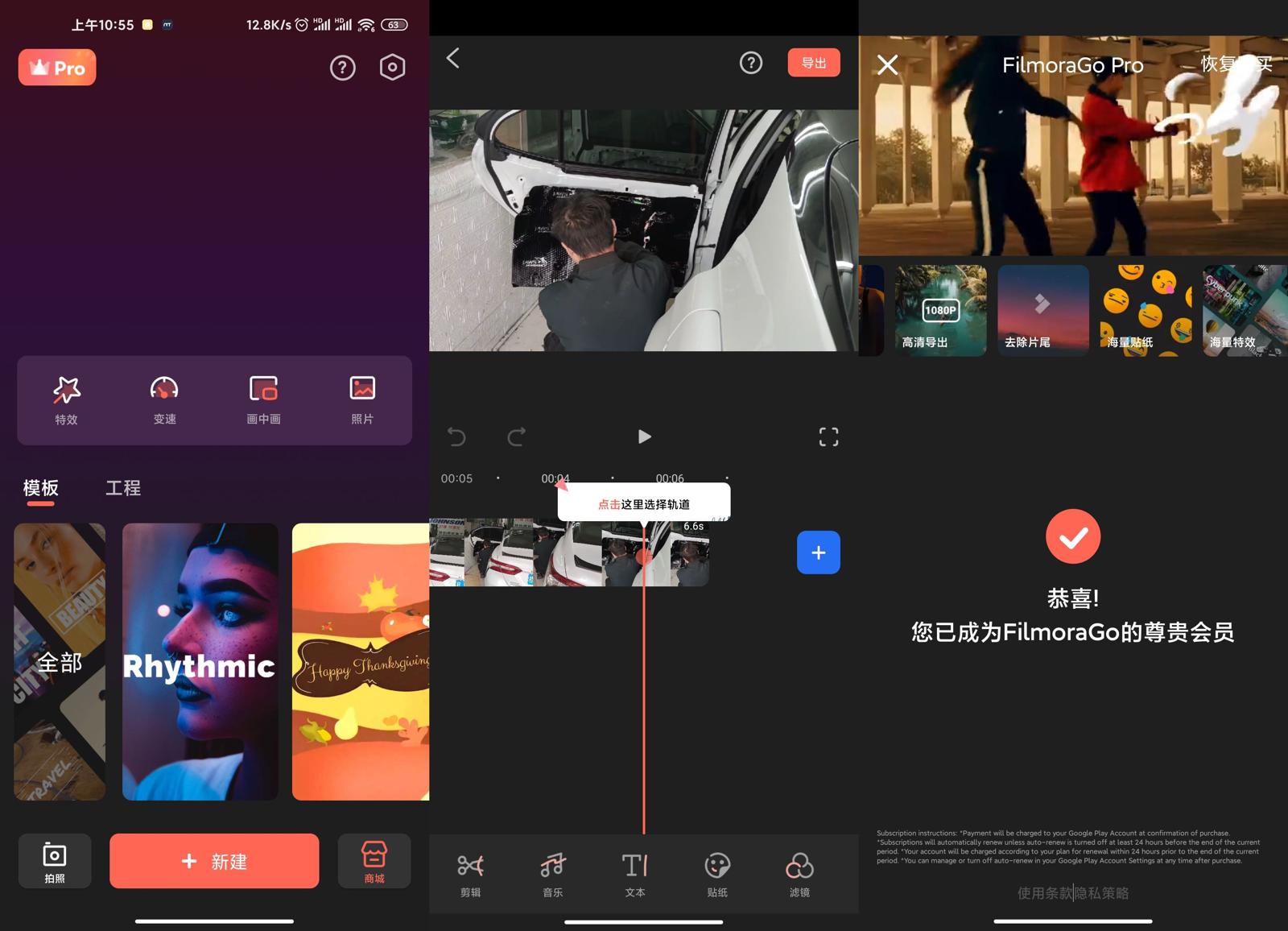Open the 剪辑 trim tool
This screenshot has height=931, width=1288.
pyautogui.click(x=470, y=875)
